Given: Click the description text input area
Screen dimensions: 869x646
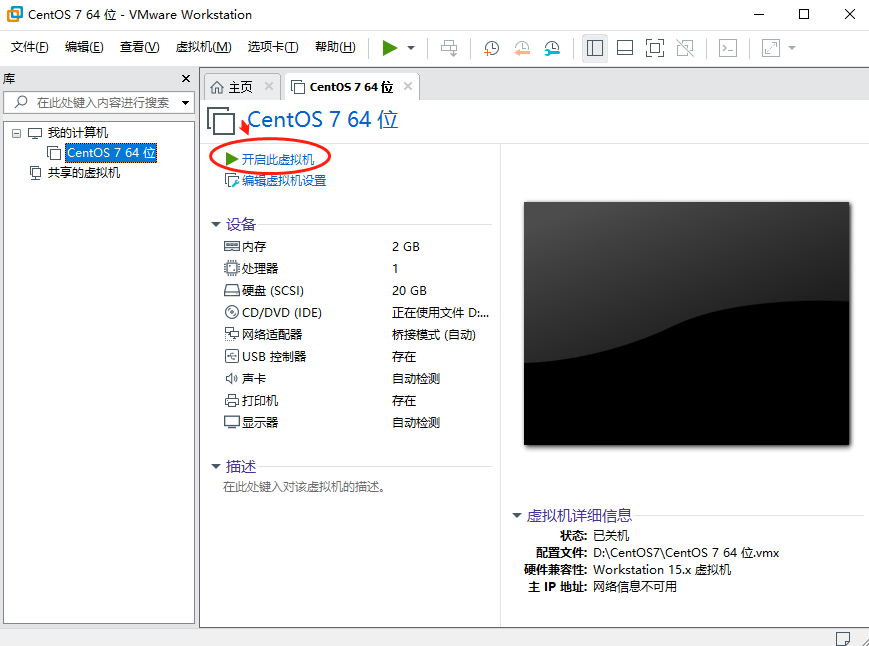Looking at the screenshot, I should pos(304,487).
